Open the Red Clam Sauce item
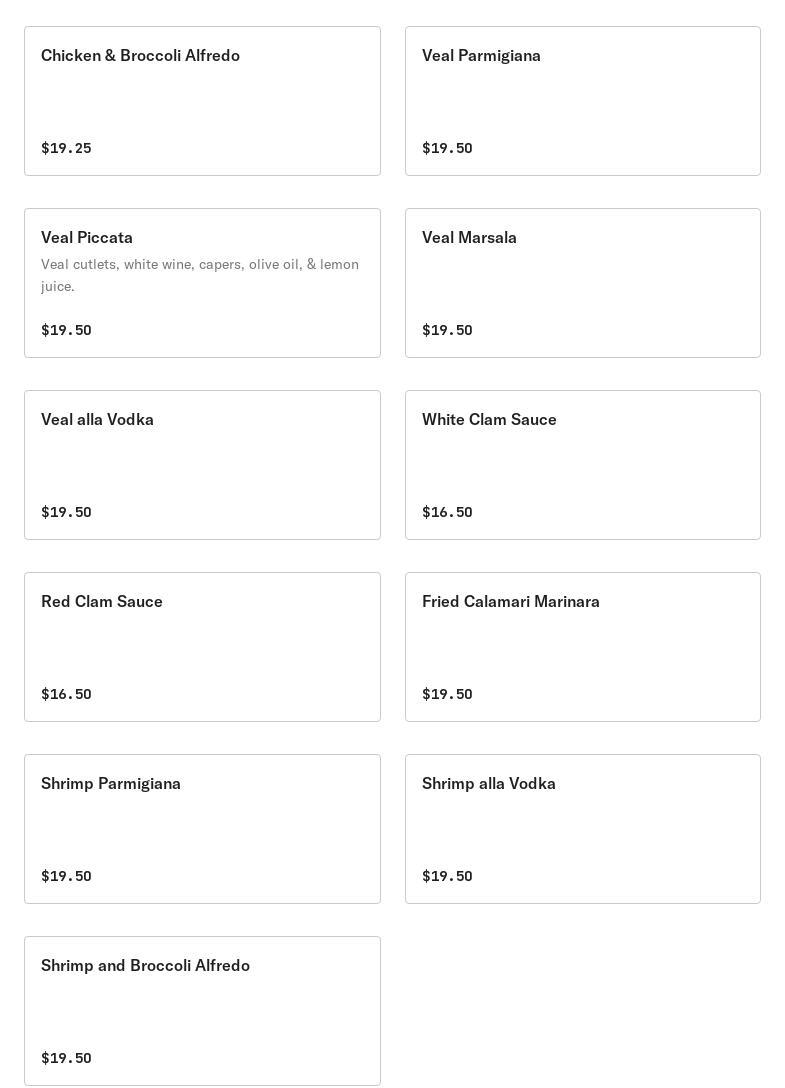Viewport: 785px width, 1088px height. coord(202,647)
